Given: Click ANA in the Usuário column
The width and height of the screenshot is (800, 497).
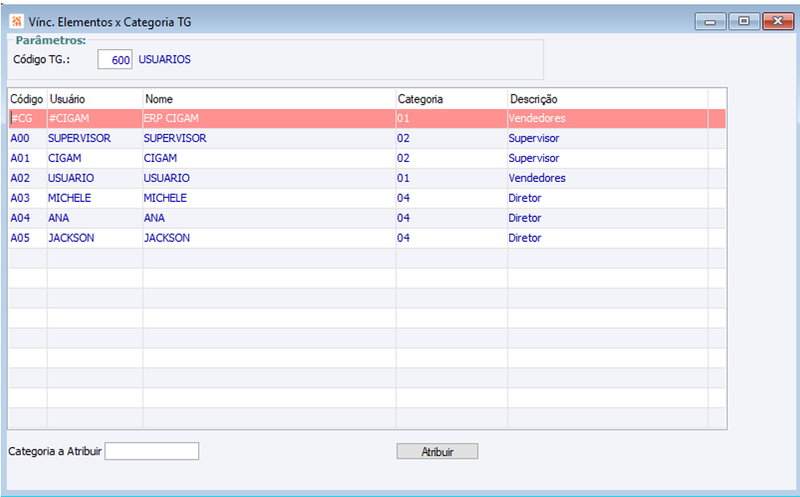Looking at the screenshot, I should pyautogui.click(x=94, y=218).
